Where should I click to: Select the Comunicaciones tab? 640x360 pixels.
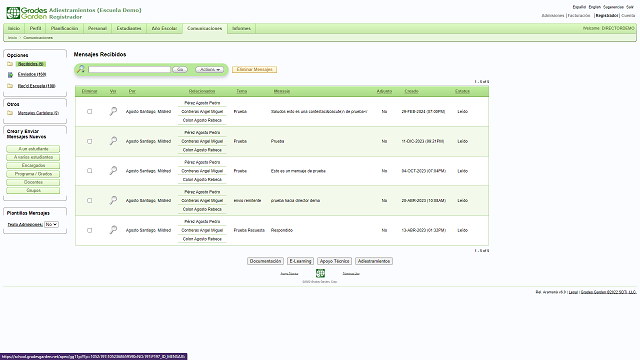[x=204, y=29]
